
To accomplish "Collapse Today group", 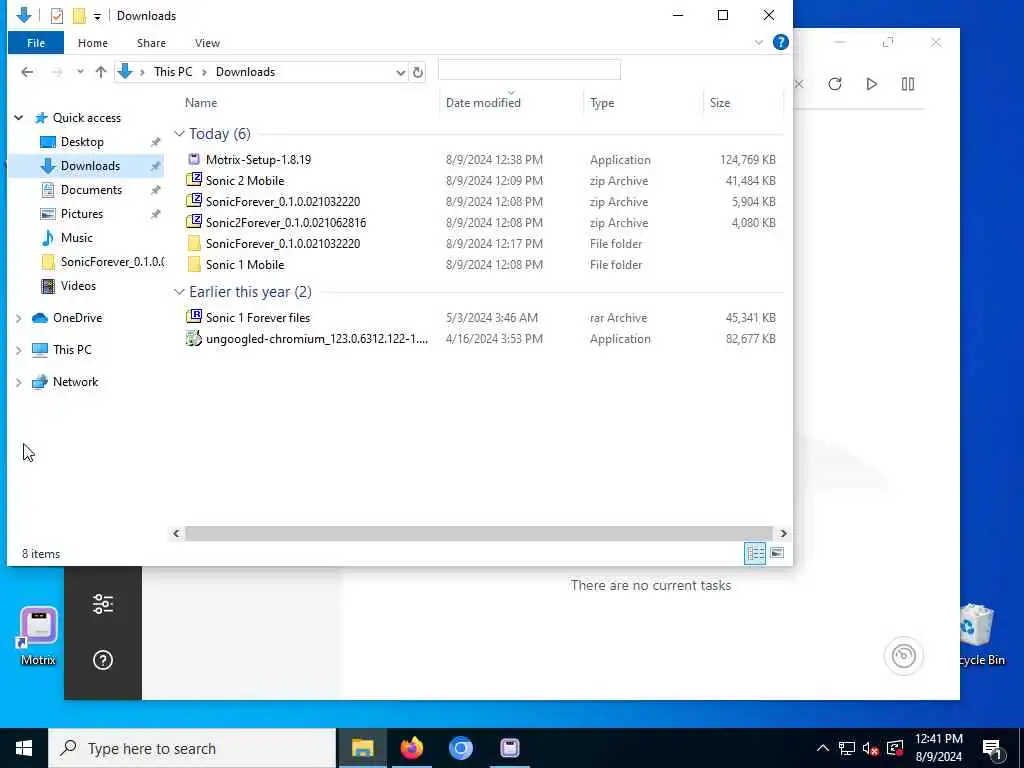I will (179, 134).
